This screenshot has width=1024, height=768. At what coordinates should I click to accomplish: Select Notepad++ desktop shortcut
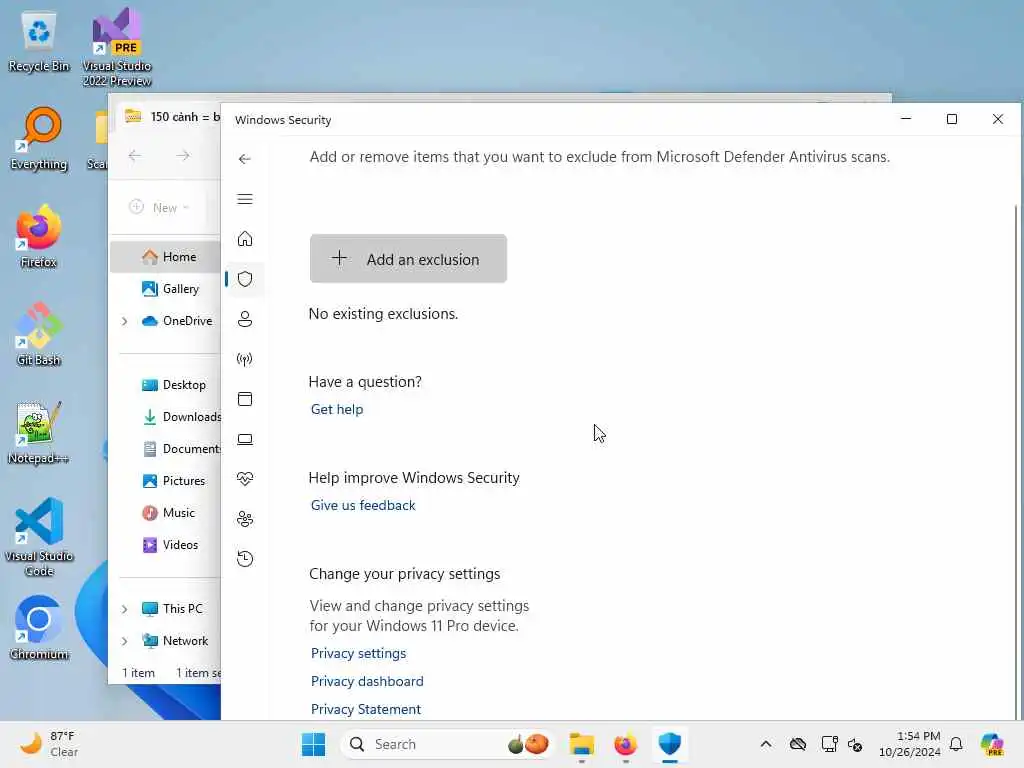39,433
